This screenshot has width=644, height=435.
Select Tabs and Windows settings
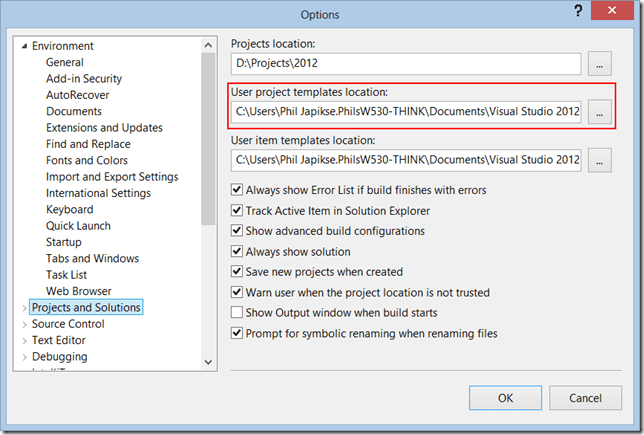(92, 258)
